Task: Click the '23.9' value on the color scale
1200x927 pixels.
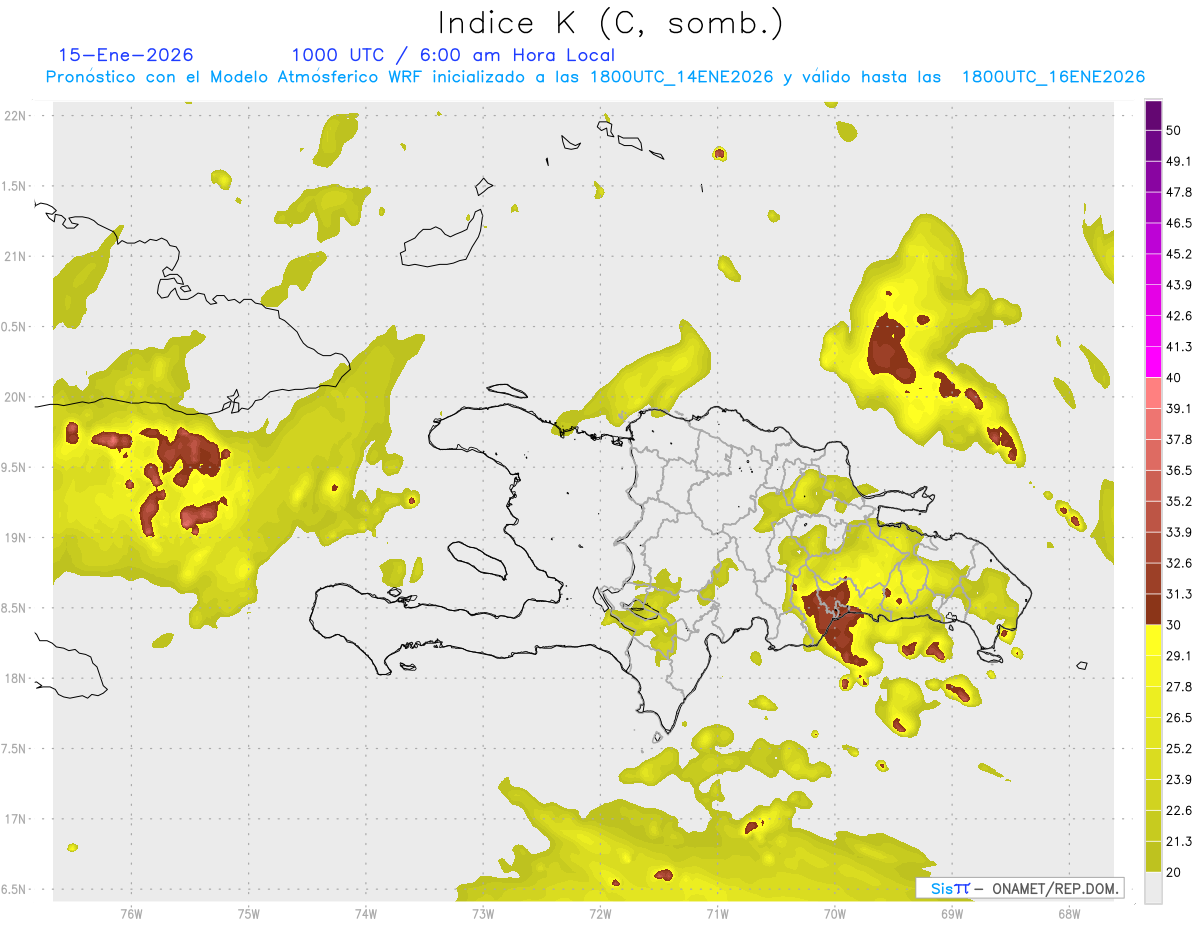Action: (1179, 780)
